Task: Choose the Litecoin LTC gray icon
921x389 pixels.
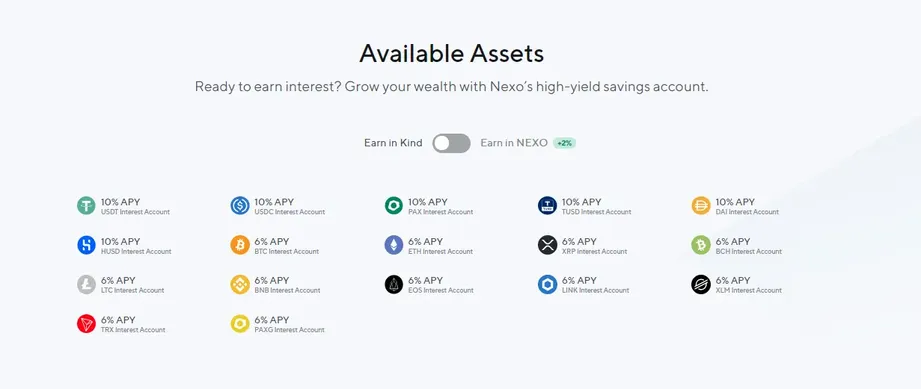Action: click(86, 284)
